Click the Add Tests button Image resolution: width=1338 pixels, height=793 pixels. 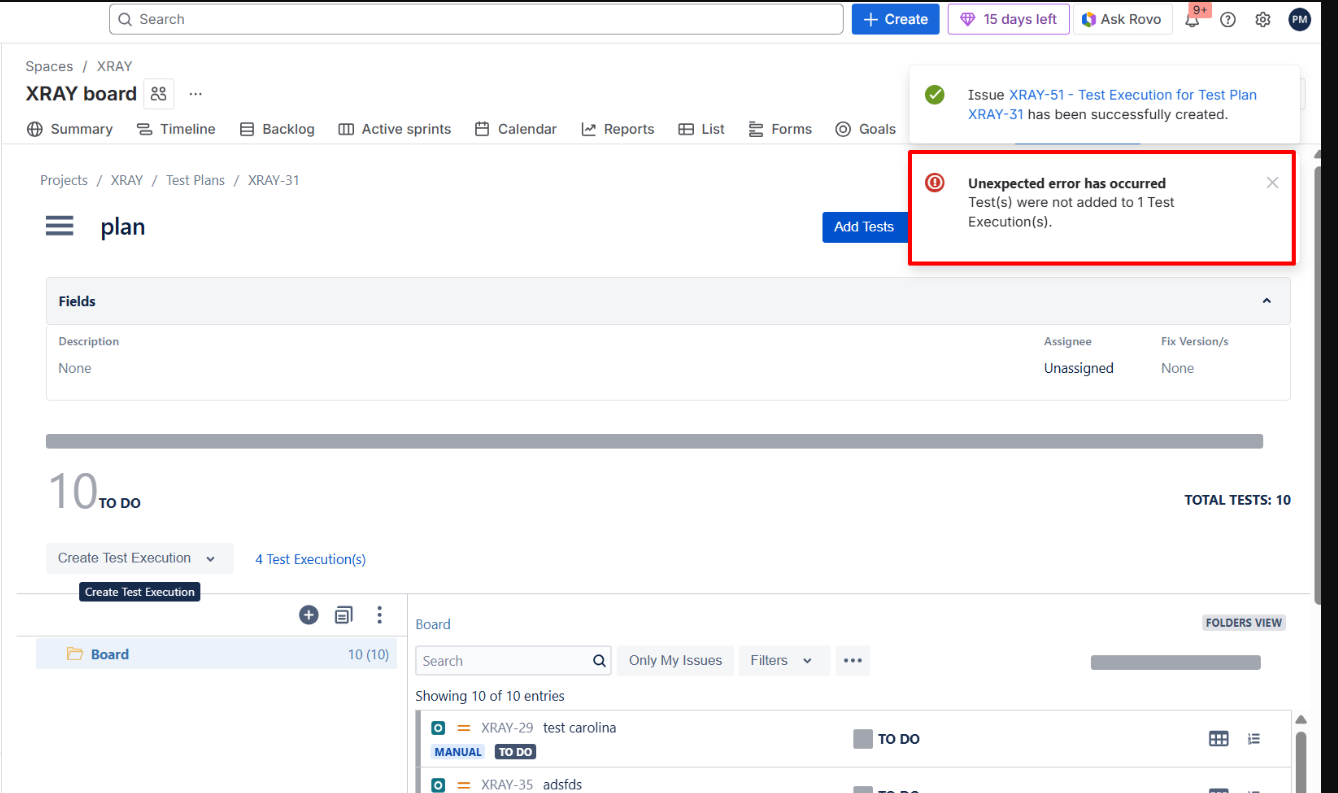864,227
